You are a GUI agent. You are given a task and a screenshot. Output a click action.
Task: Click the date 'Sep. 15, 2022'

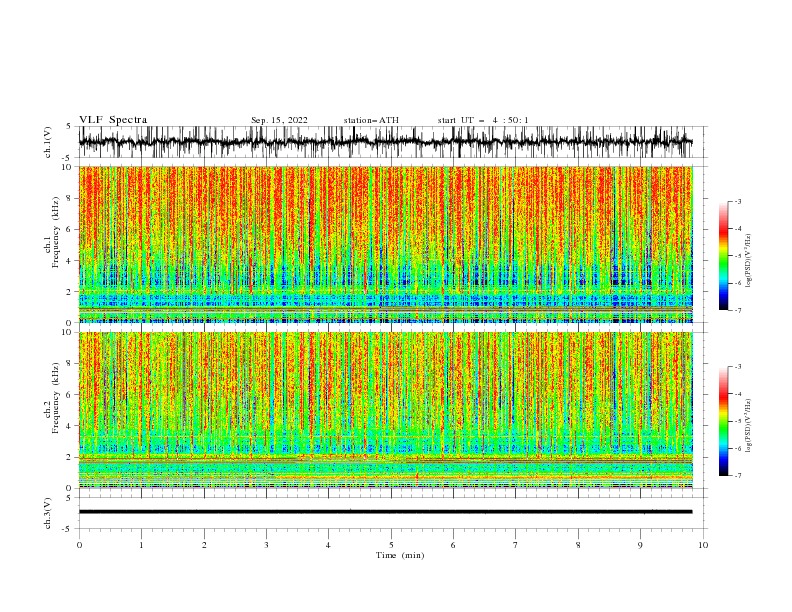pyautogui.click(x=279, y=120)
